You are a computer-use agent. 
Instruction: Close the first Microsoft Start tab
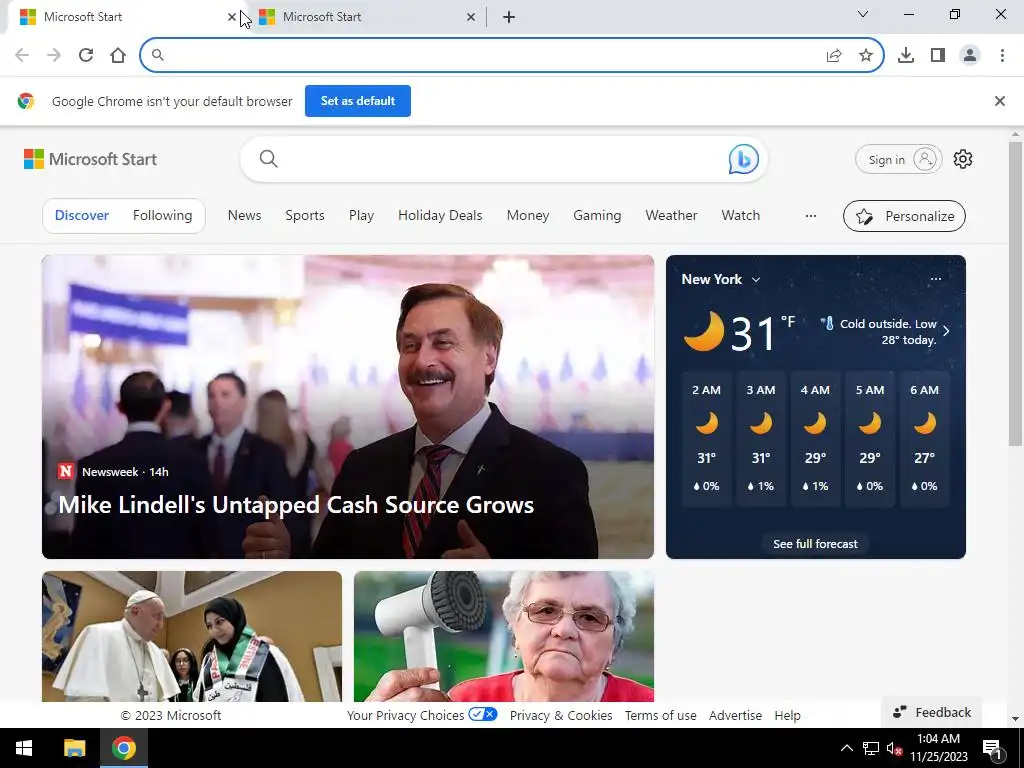[x=232, y=17]
